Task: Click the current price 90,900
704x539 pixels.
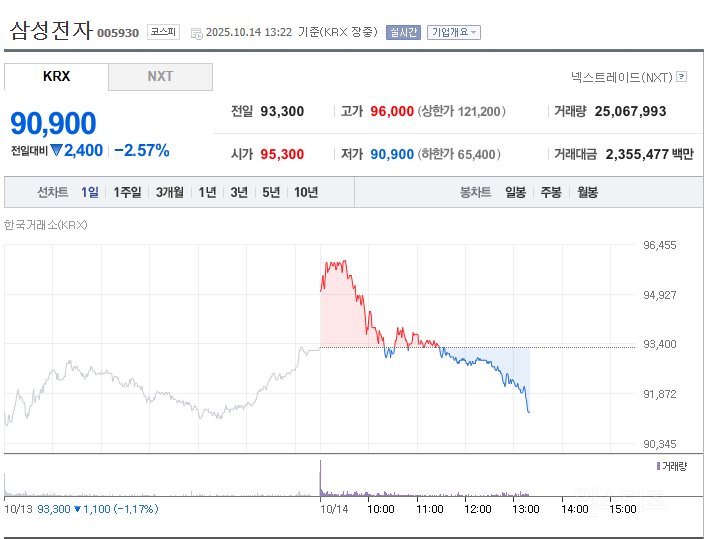Action: point(53,123)
